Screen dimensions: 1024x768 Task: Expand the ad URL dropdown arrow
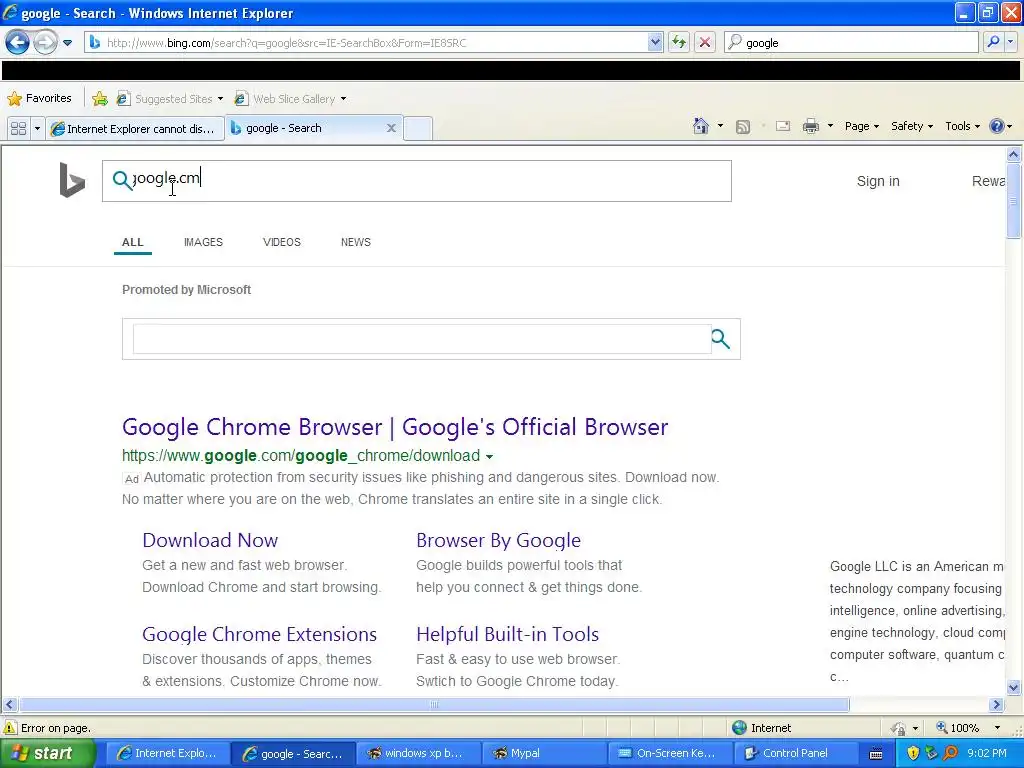[489, 456]
